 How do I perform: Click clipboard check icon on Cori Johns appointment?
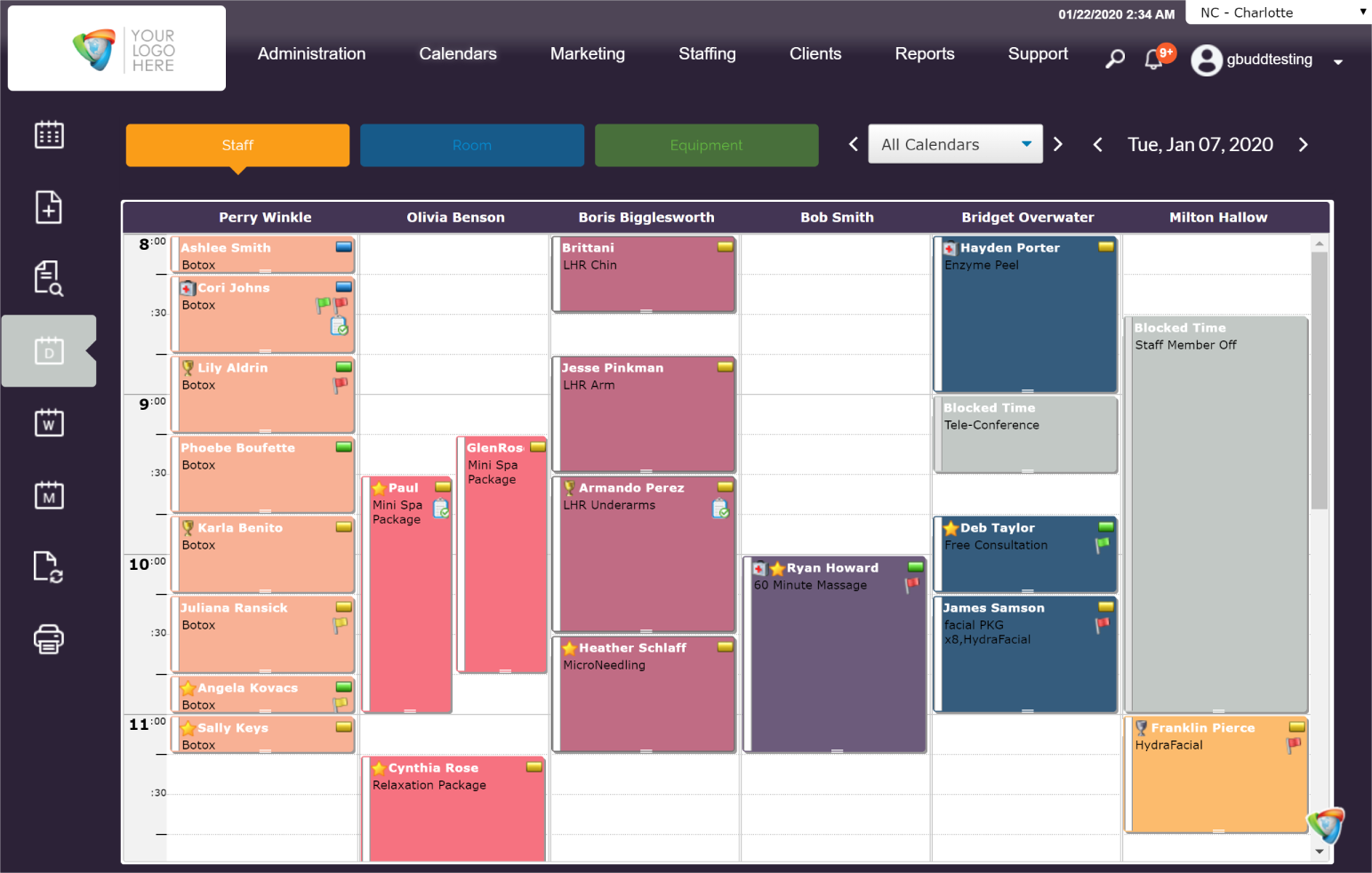tap(340, 326)
